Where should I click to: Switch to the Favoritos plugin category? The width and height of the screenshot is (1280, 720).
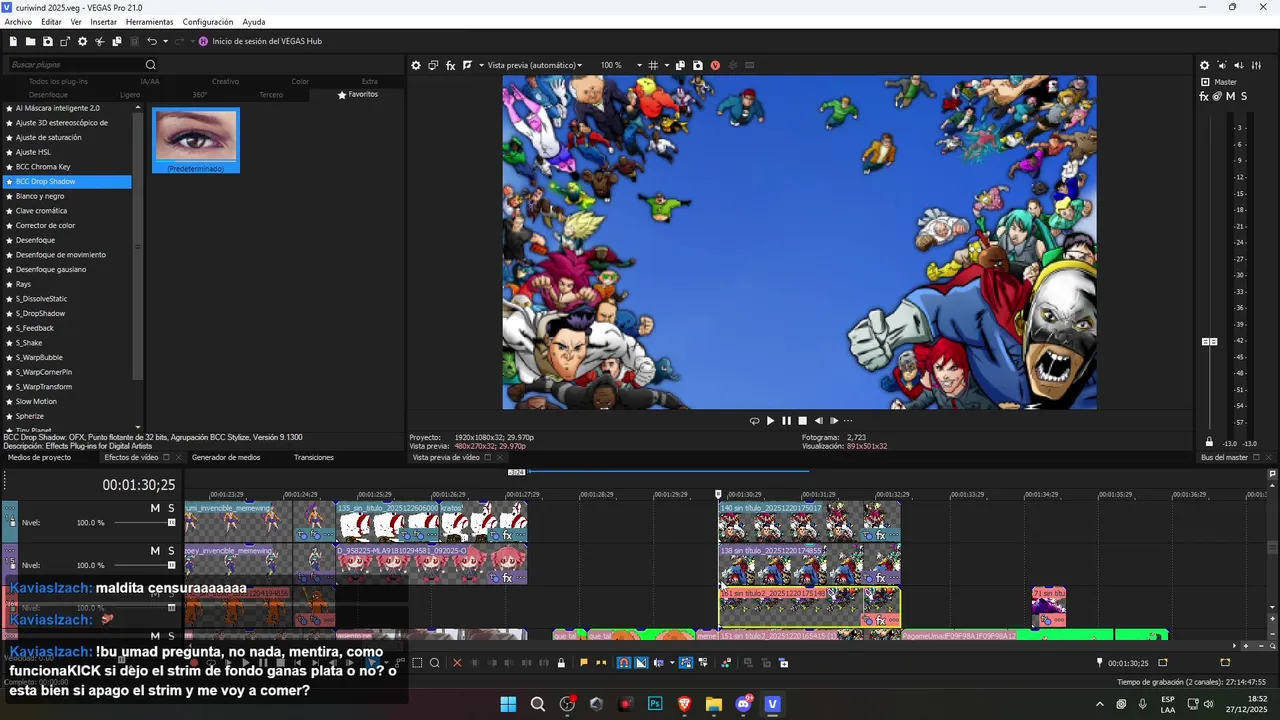point(358,94)
